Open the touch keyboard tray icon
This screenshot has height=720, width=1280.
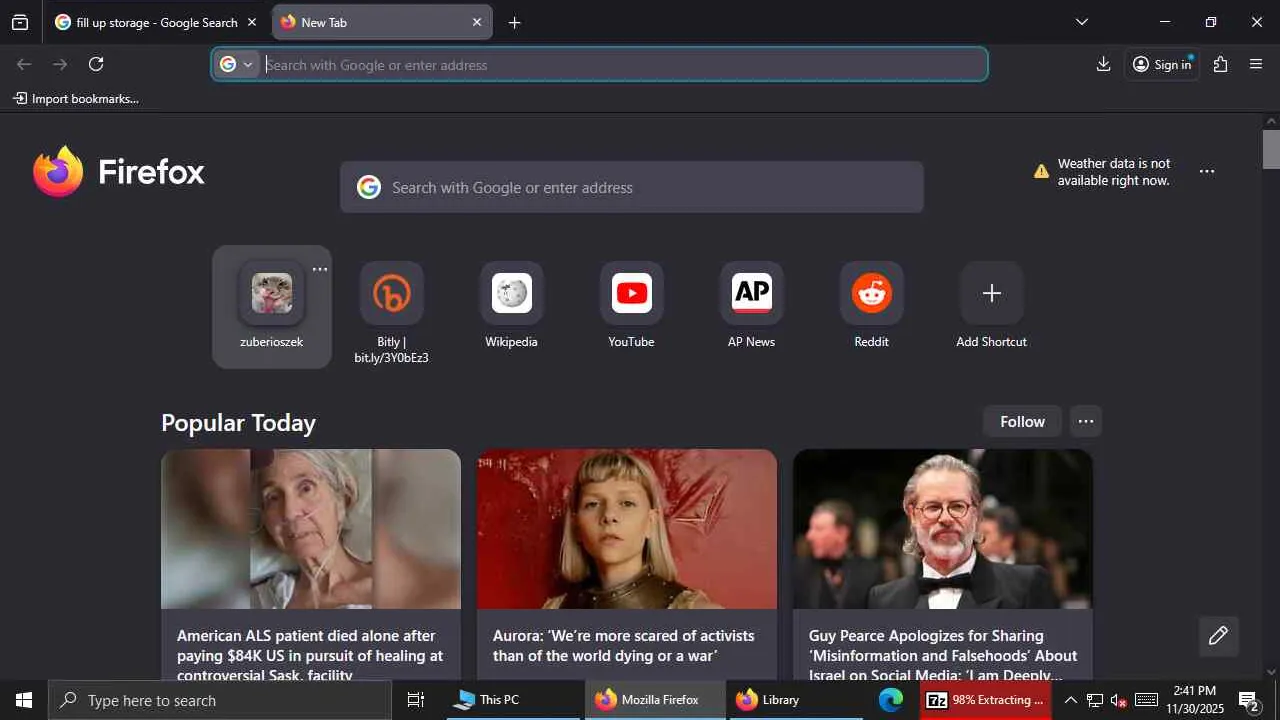point(1147,700)
